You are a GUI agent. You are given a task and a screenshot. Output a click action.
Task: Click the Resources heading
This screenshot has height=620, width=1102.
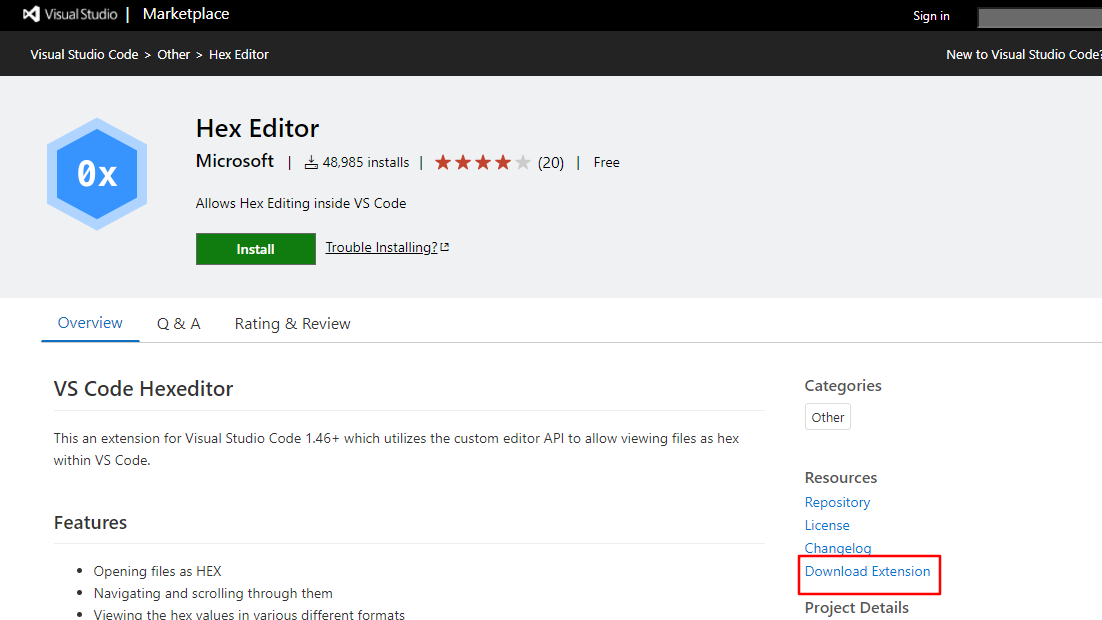point(841,477)
